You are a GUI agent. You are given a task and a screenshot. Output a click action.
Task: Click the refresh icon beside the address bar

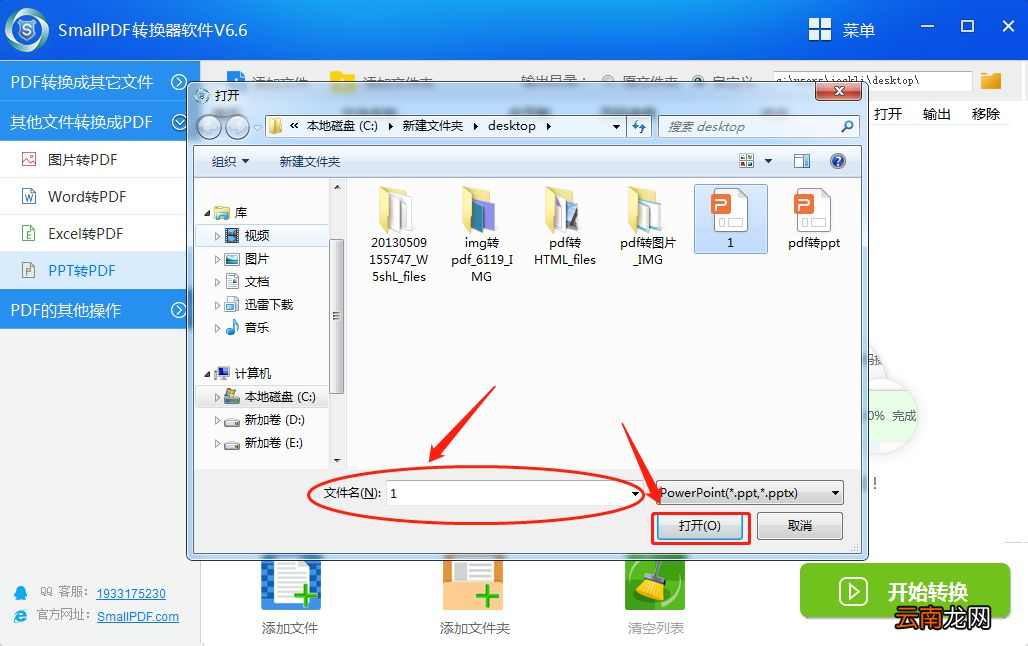coord(640,126)
